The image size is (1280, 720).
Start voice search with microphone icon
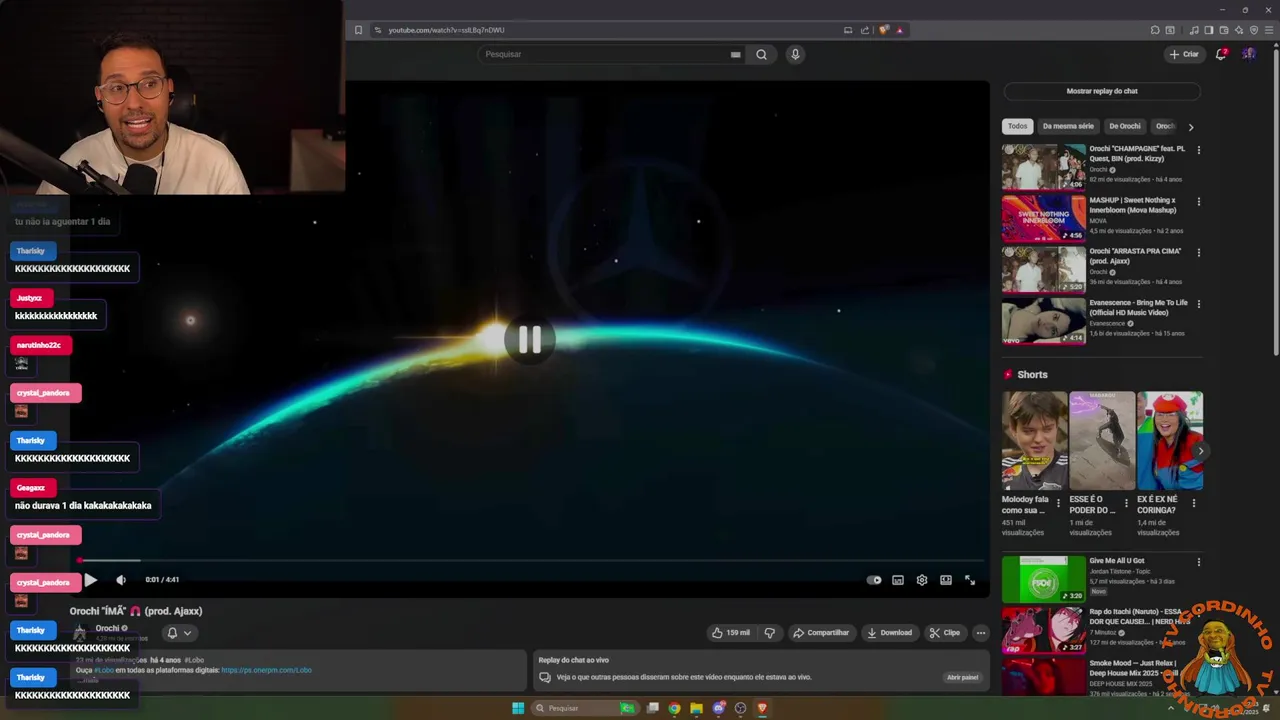click(x=795, y=54)
